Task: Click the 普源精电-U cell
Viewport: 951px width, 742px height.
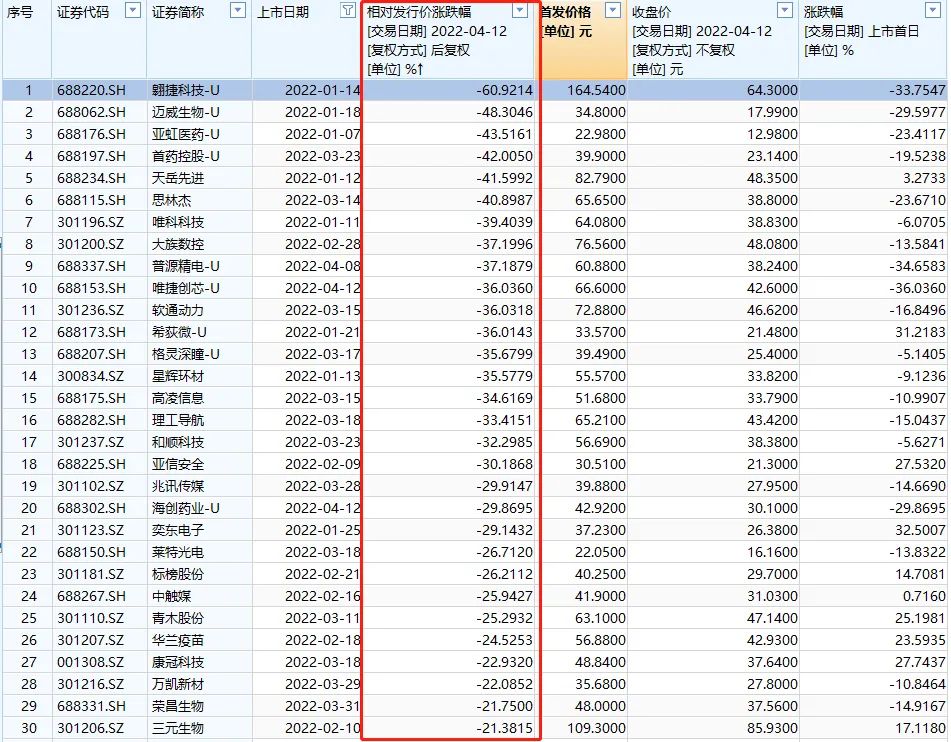Action: [x=186, y=266]
